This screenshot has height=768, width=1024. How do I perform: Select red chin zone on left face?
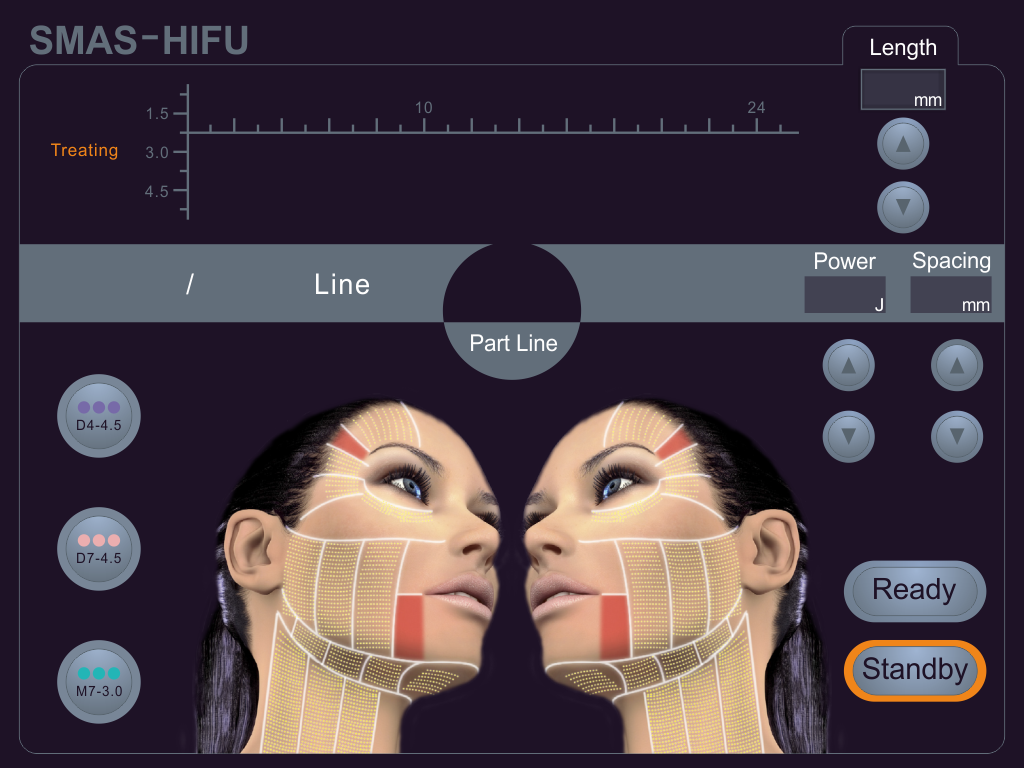click(409, 626)
